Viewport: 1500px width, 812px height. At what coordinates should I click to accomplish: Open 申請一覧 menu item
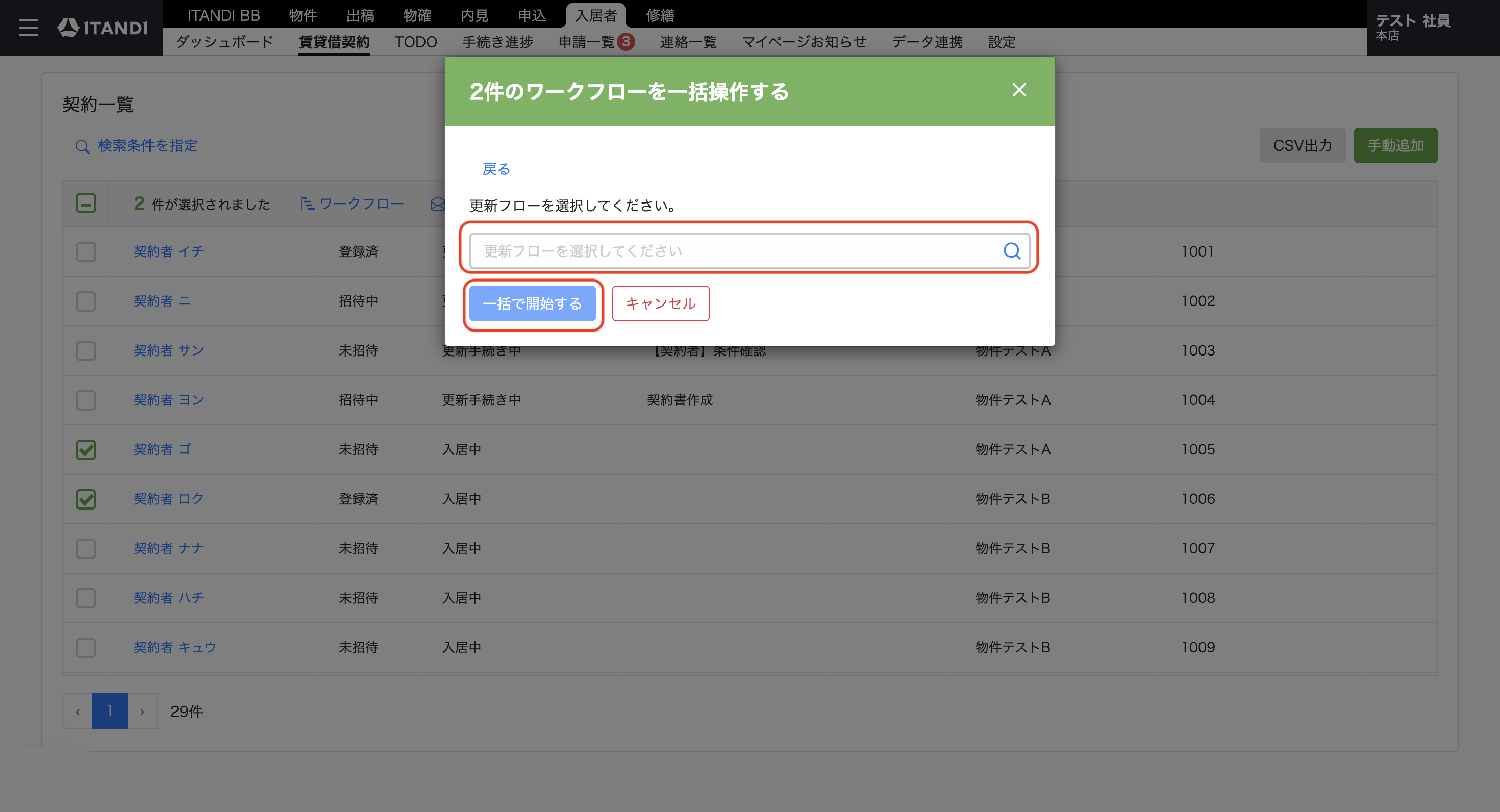(587, 42)
